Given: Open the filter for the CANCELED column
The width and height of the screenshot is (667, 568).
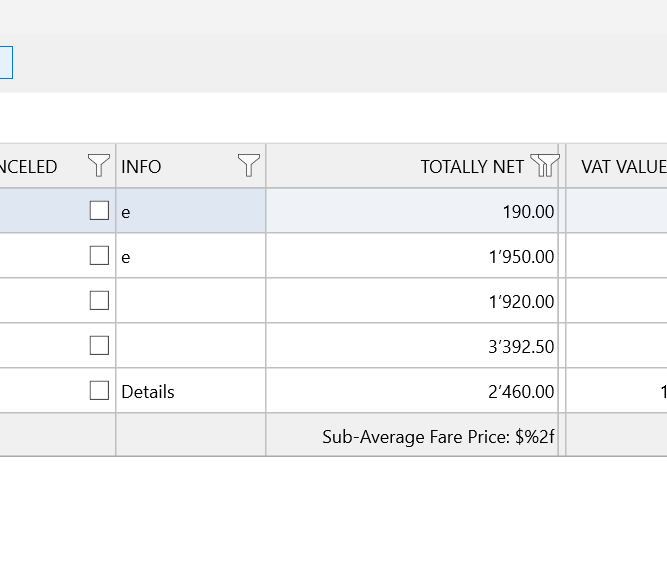Looking at the screenshot, I should [99, 166].
